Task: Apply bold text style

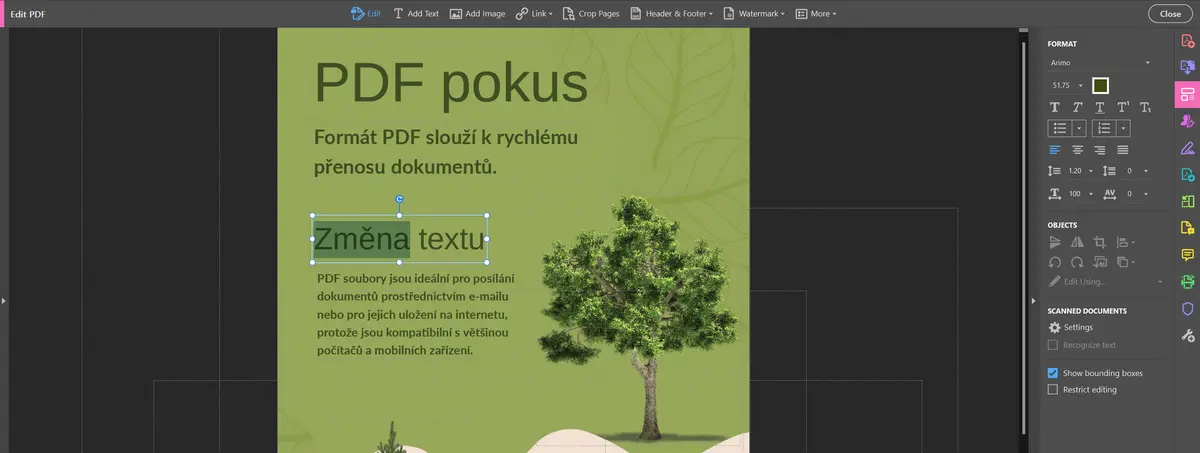Action: click(x=1054, y=107)
